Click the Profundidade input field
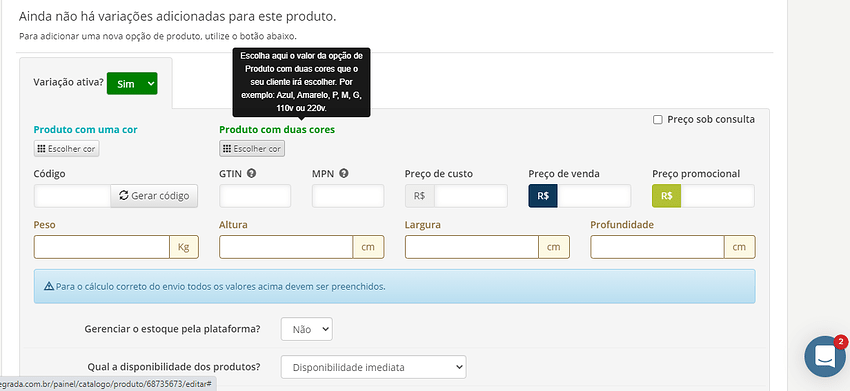Screen dimensions: 850x391 [x=657, y=247]
